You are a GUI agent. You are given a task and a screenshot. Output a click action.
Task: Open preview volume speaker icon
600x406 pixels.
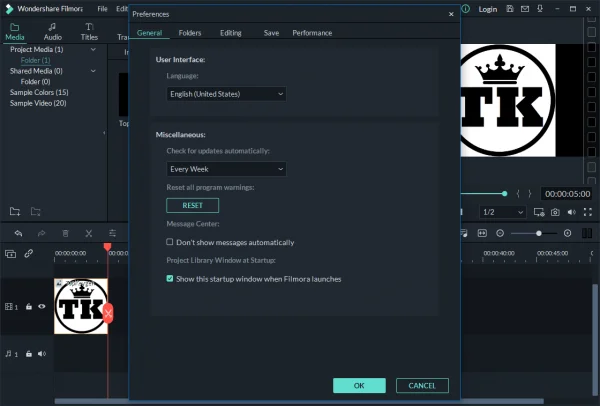tap(572, 212)
